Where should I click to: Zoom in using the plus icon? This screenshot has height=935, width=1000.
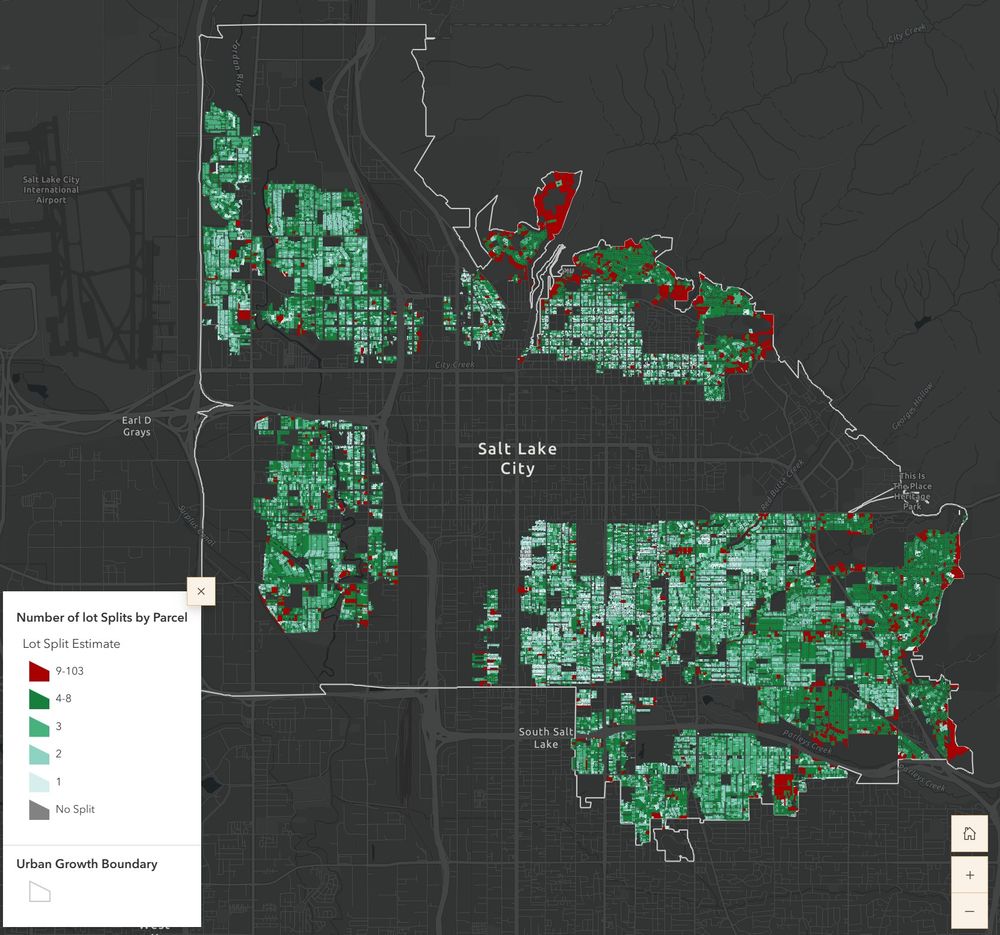(969, 874)
